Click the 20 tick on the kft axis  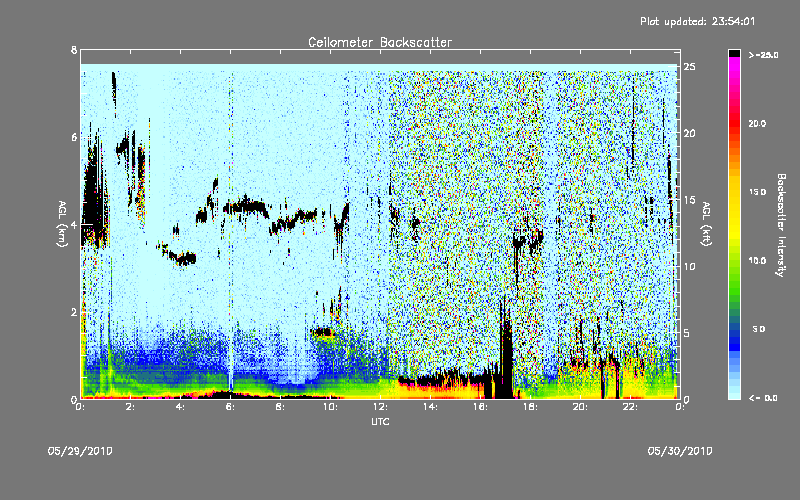[690, 133]
